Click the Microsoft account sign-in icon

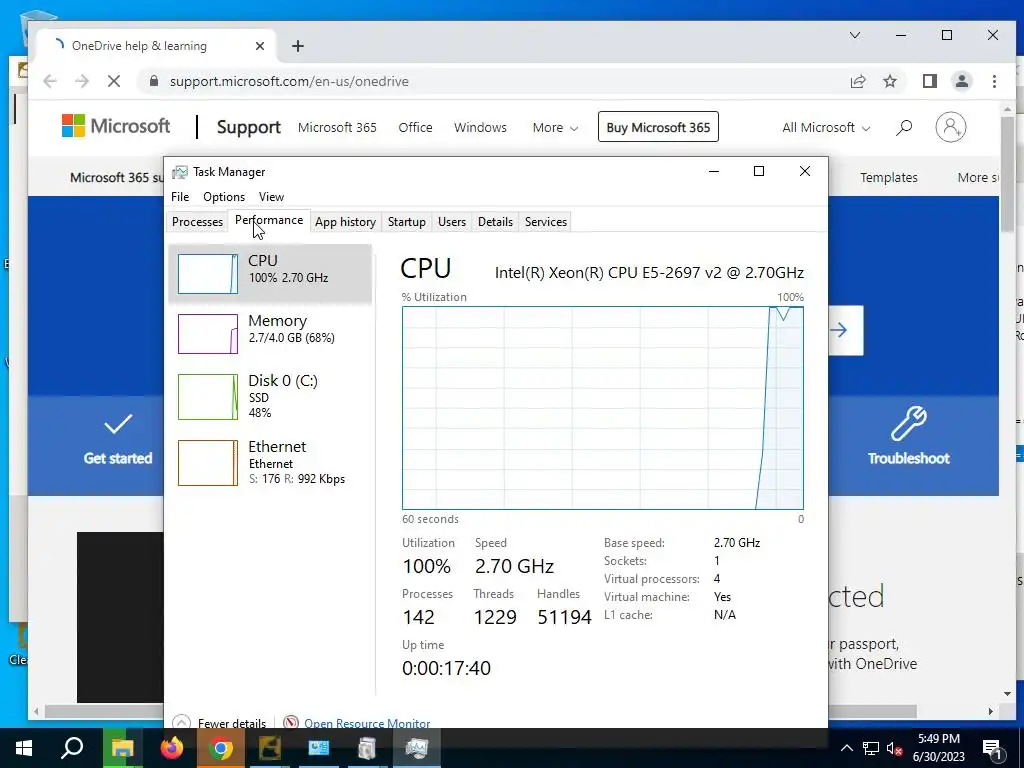951,127
